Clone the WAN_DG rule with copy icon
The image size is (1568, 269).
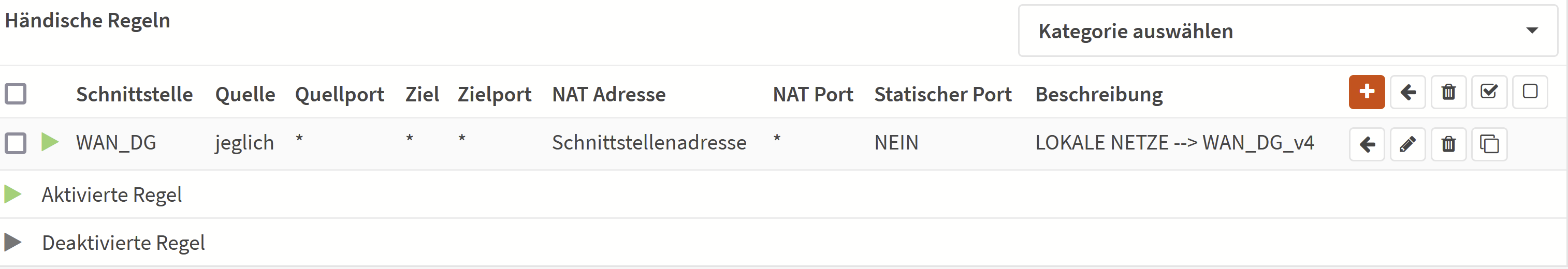click(1489, 144)
